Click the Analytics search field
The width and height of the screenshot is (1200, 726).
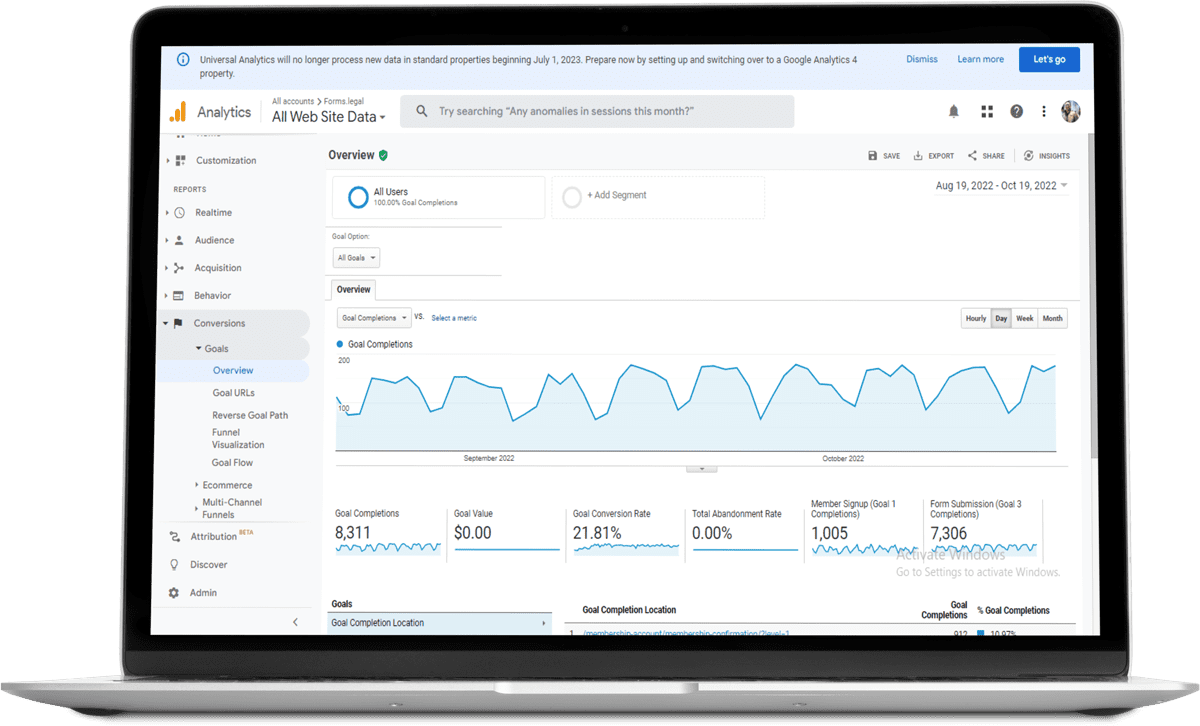[x=597, y=111]
